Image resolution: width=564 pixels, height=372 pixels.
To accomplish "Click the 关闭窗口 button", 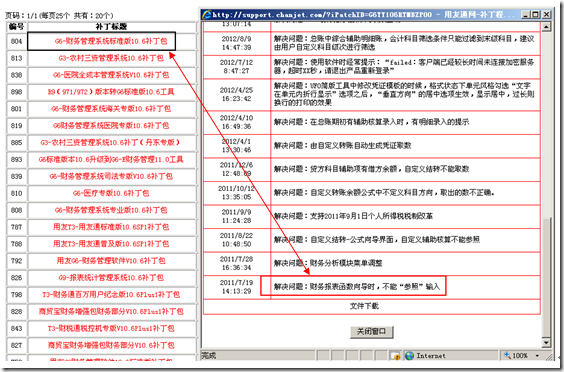I will click(x=372, y=331).
